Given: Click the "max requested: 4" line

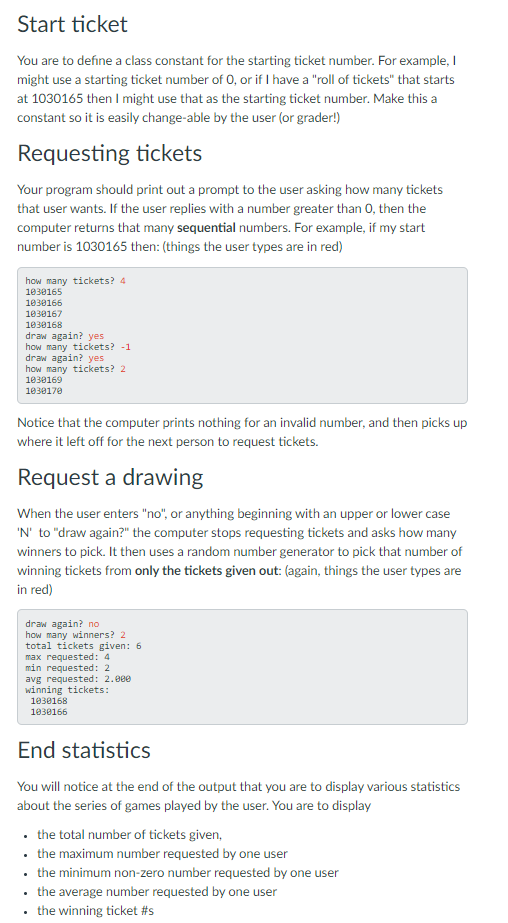Looking at the screenshot, I should pos(68,657).
